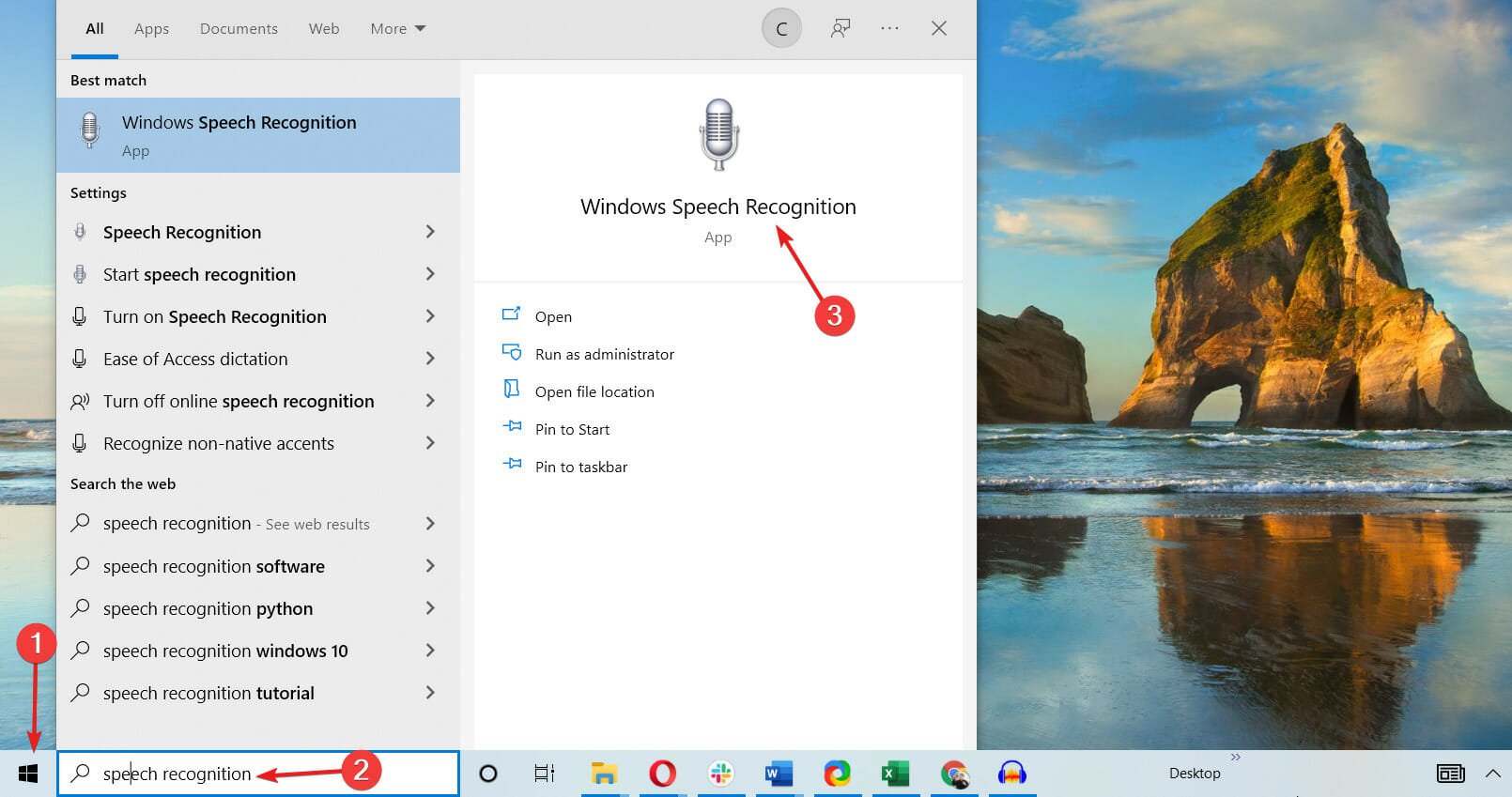Screen dimensions: 1512x797
Task: Search web for speech recognition windows 10
Action: click(258, 651)
